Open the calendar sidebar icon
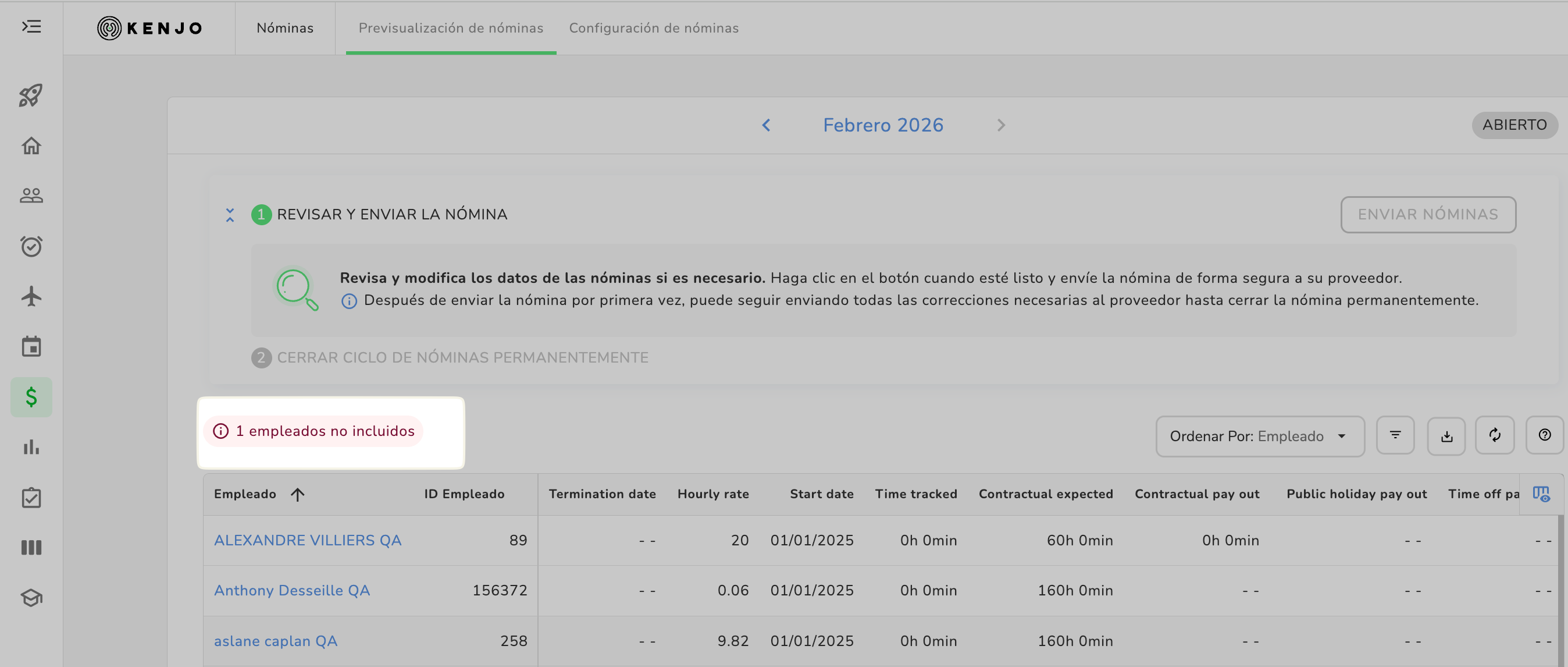Image resolution: width=1568 pixels, height=667 pixels. click(31, 347)
